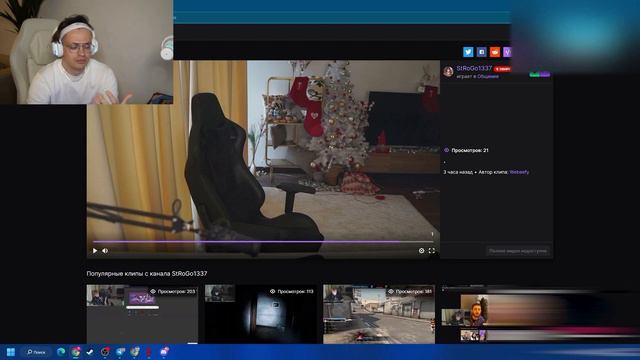Share clip on Reddit
The width and height of the screenshot is (640, 360).
[x=495, y=52]
